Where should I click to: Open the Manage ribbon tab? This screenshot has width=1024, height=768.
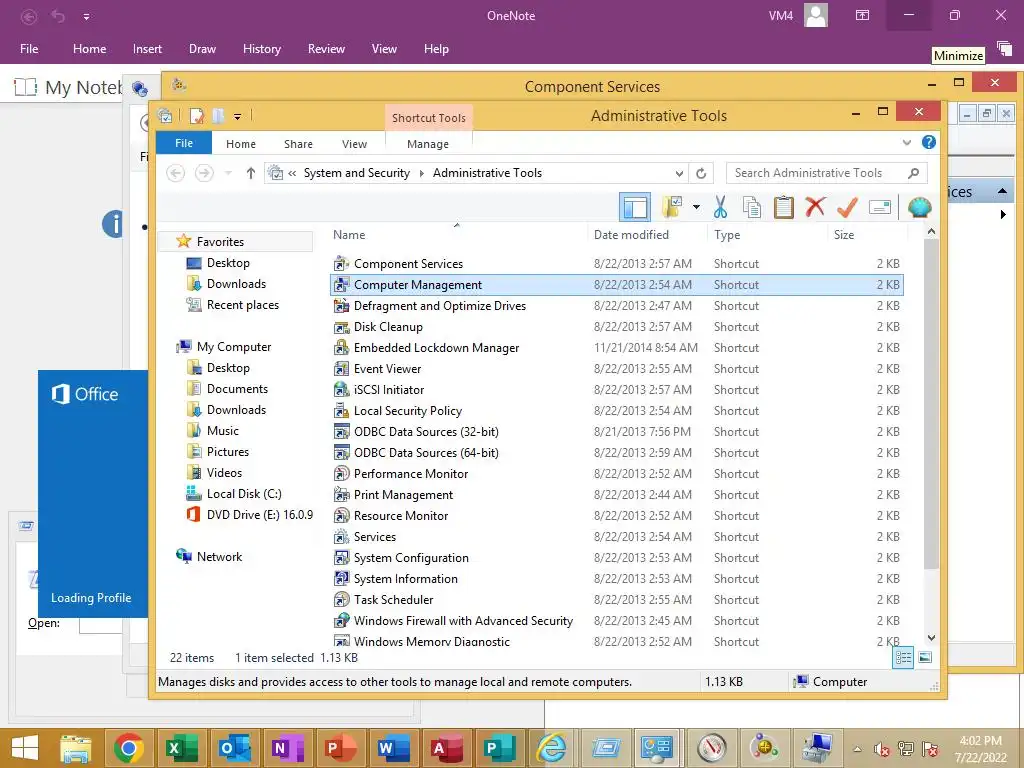(428, 144)
